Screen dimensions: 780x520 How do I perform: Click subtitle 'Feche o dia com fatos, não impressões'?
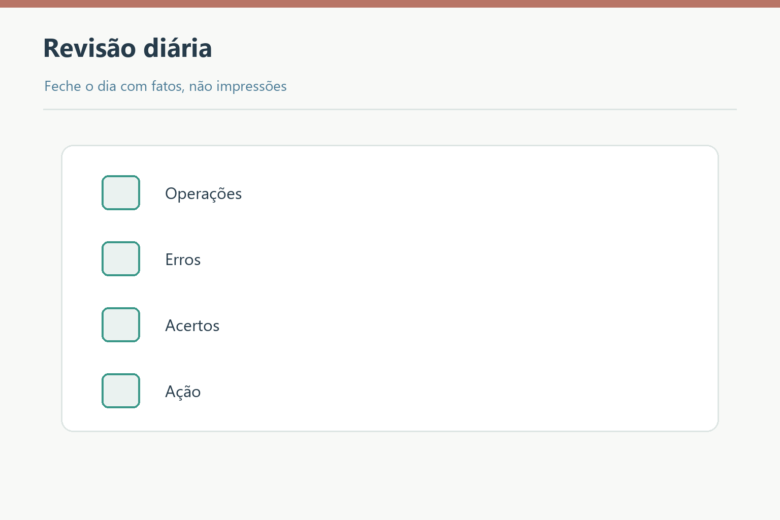tap(165, 87)
